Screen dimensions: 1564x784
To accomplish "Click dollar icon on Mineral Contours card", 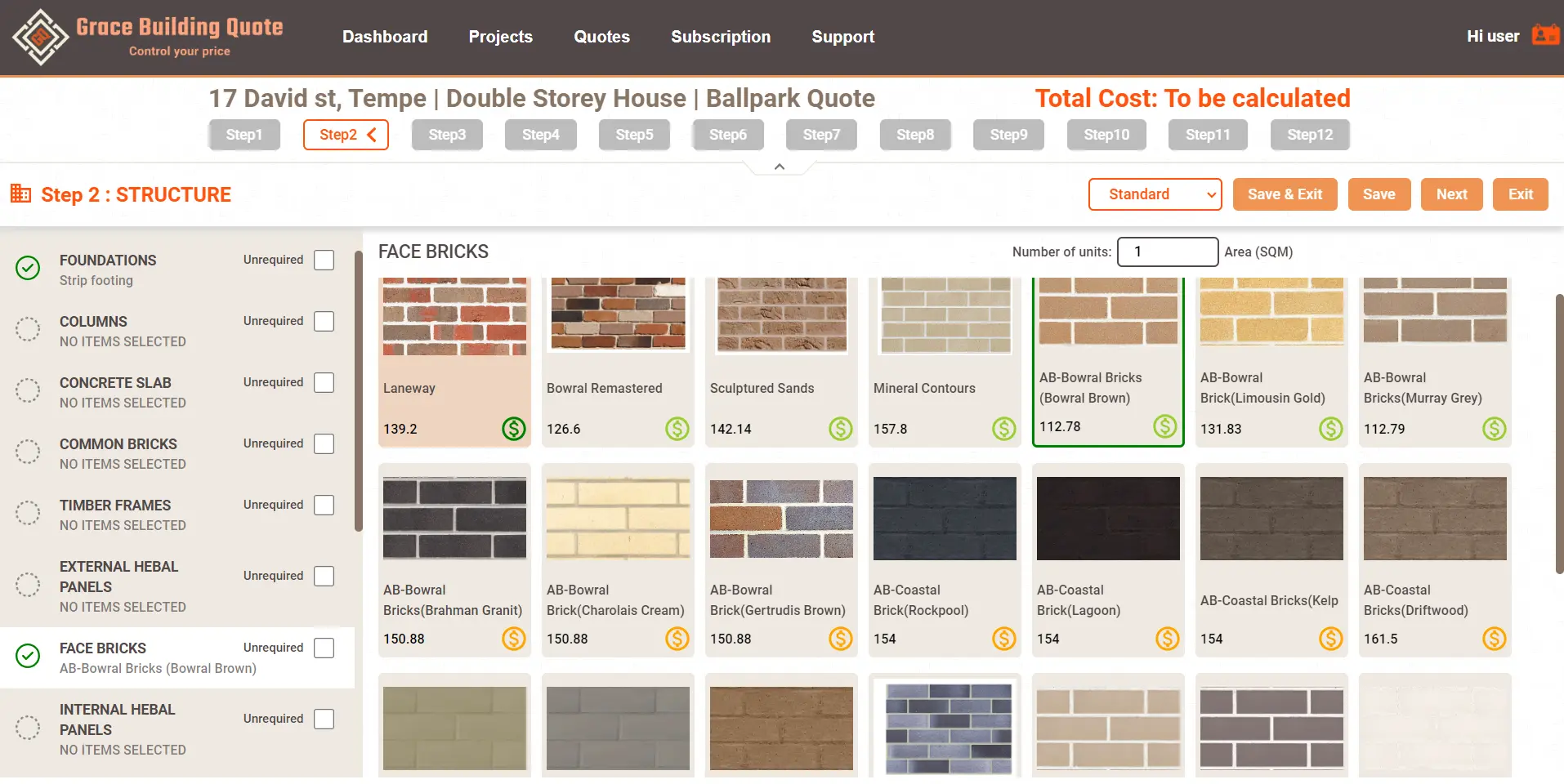I will 1003,429.
